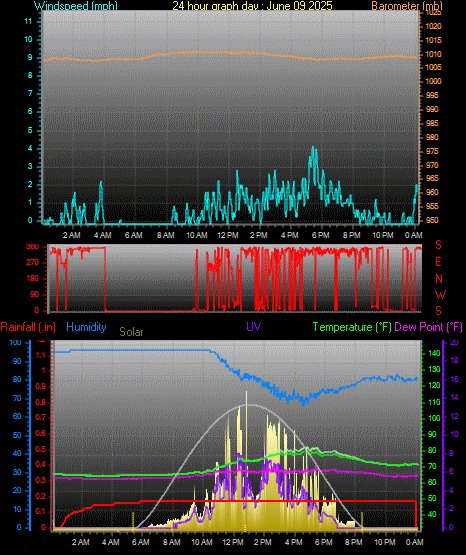This screenshot has width=466, height=555.
Task: Click the cyan '9' windspeed axis value
Action: click(x=30, y=57)
